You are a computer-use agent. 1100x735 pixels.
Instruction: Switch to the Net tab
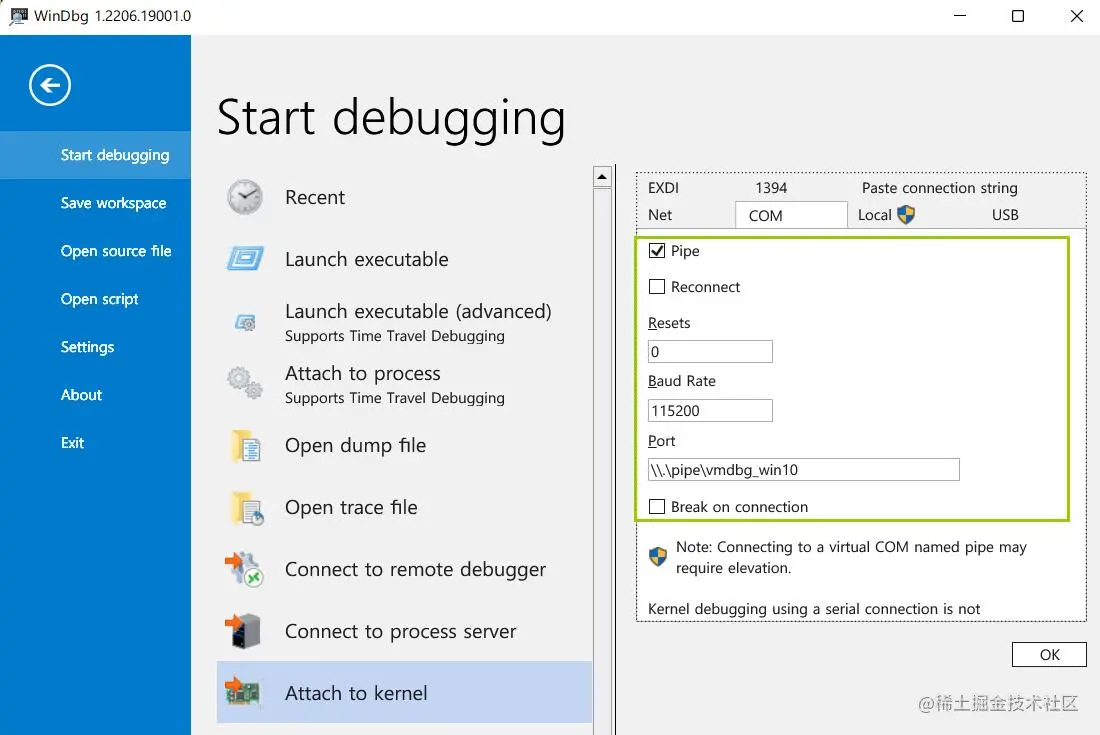coord(659,215)
